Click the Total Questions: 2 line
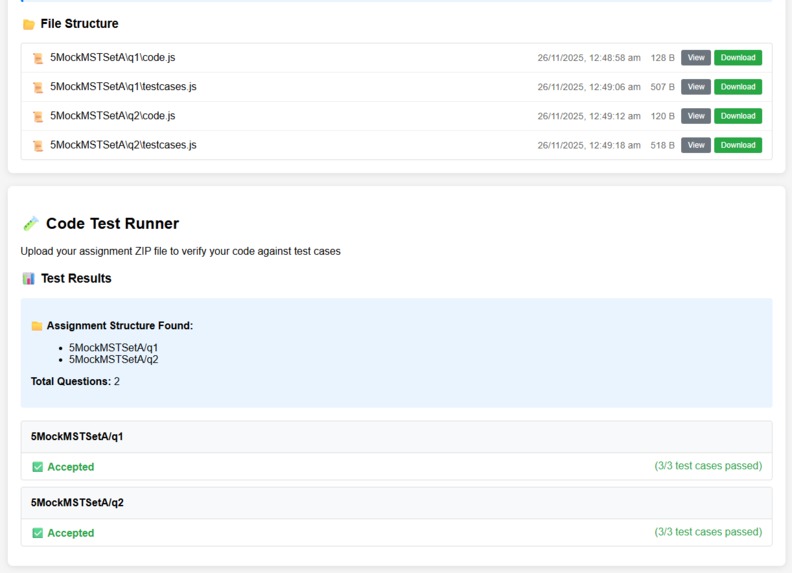792x573 pixels. [75, 381]
